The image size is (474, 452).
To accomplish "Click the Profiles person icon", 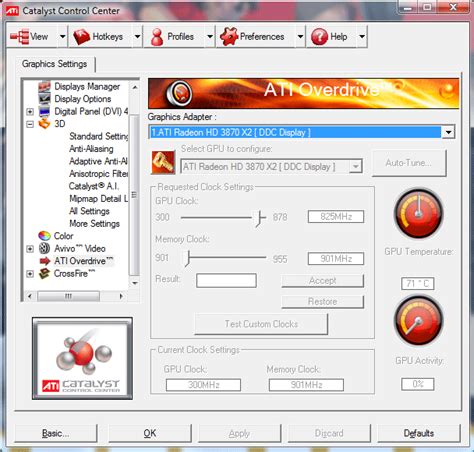I will (x=157, y=37).
